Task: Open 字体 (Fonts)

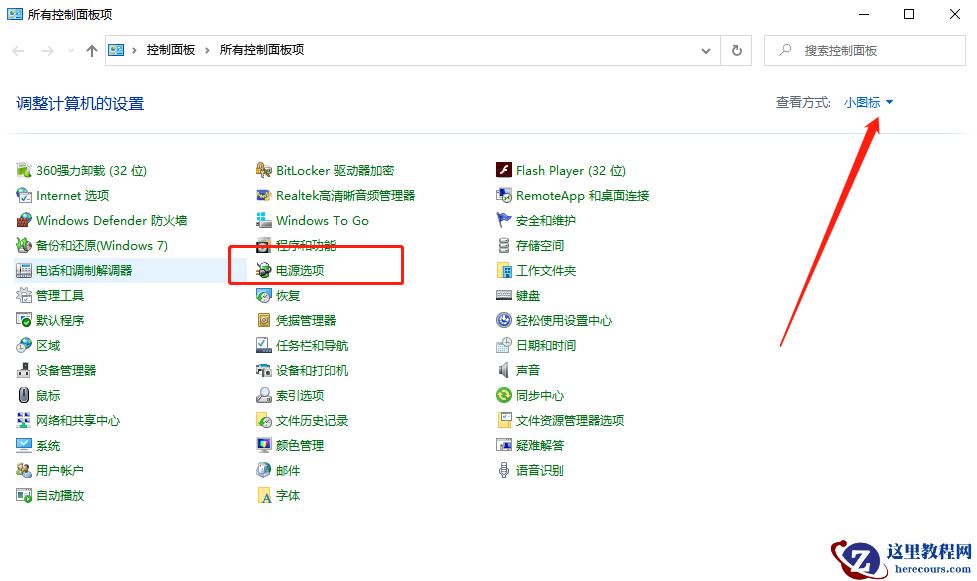Action: [287, 495]
